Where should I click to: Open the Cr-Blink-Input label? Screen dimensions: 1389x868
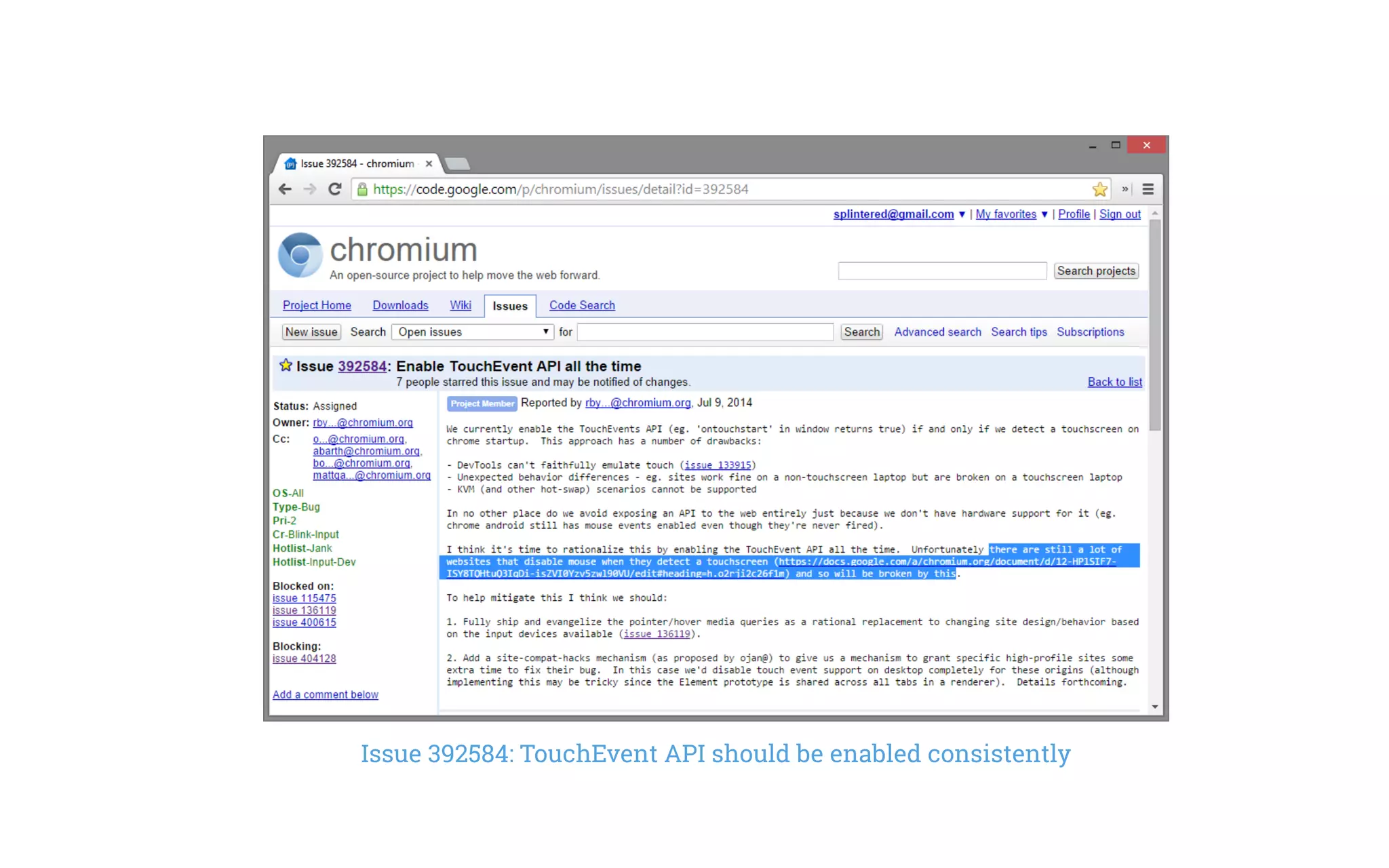305,534
